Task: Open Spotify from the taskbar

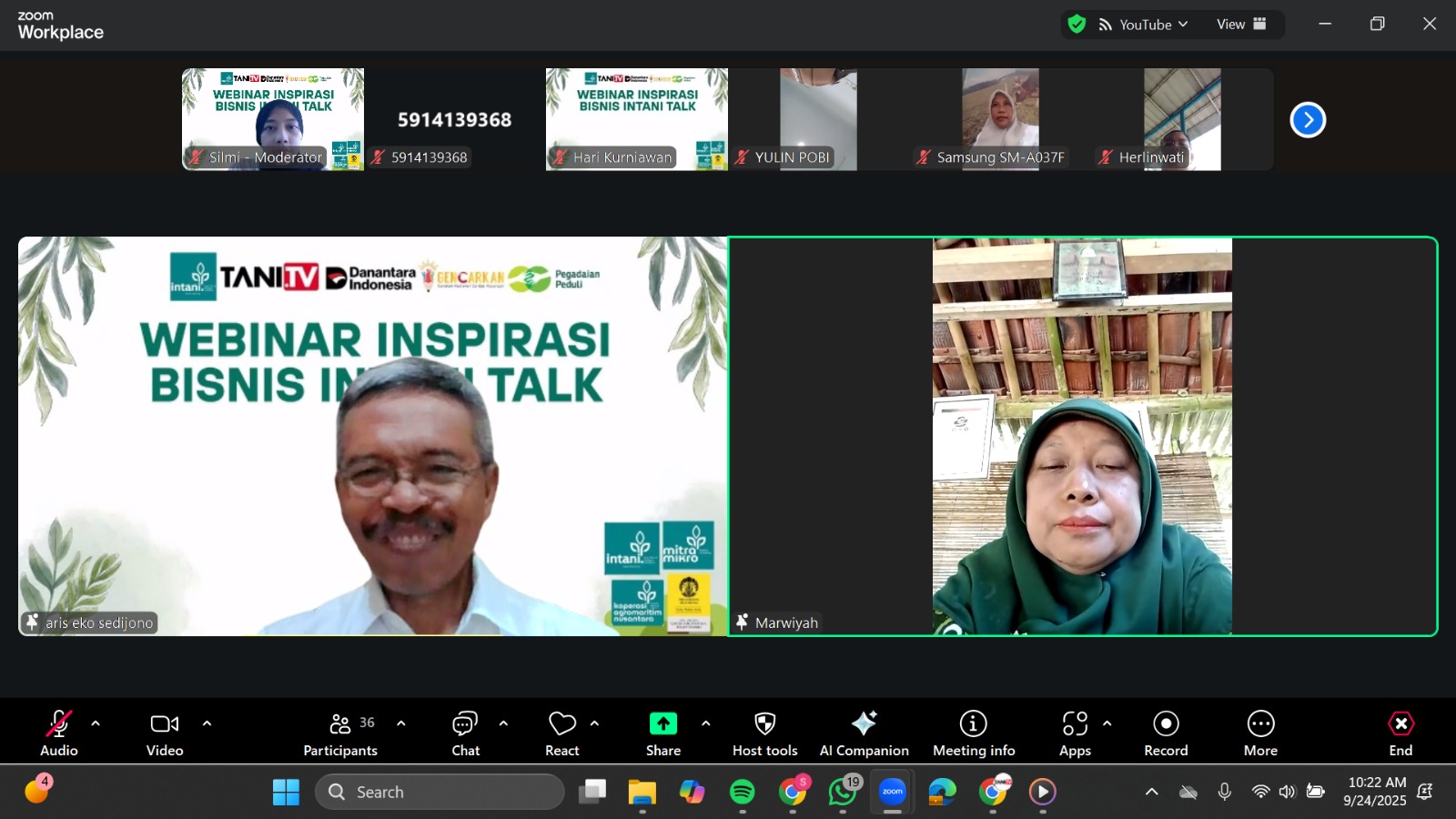Action: 743,792
